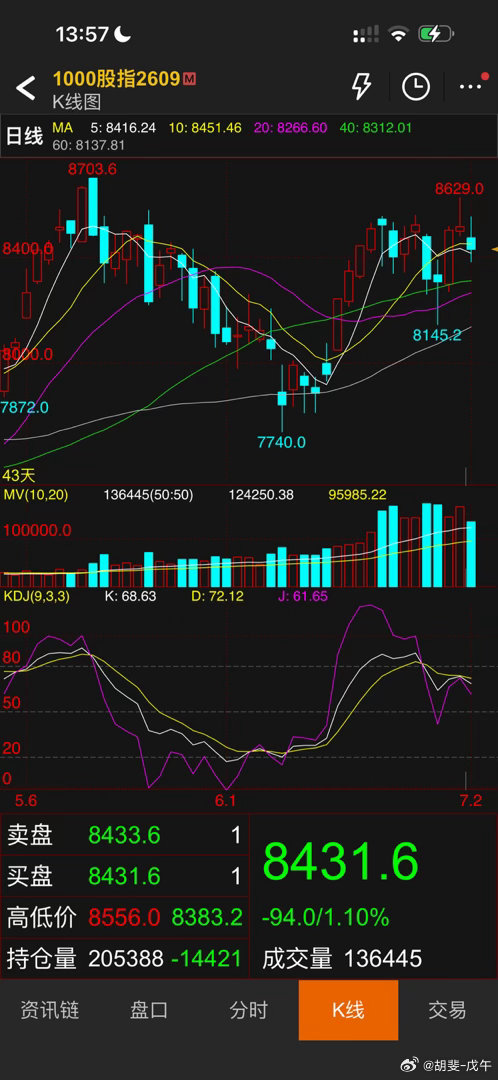Check the cellular signal bars icon
This screenshot has height=1080, width=498.
pyautogui.click(x=365, y=33)
